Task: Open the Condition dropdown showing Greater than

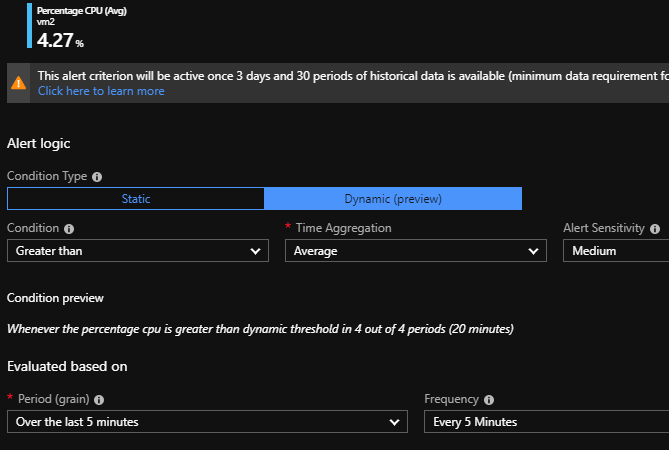Action: point(137,251)
